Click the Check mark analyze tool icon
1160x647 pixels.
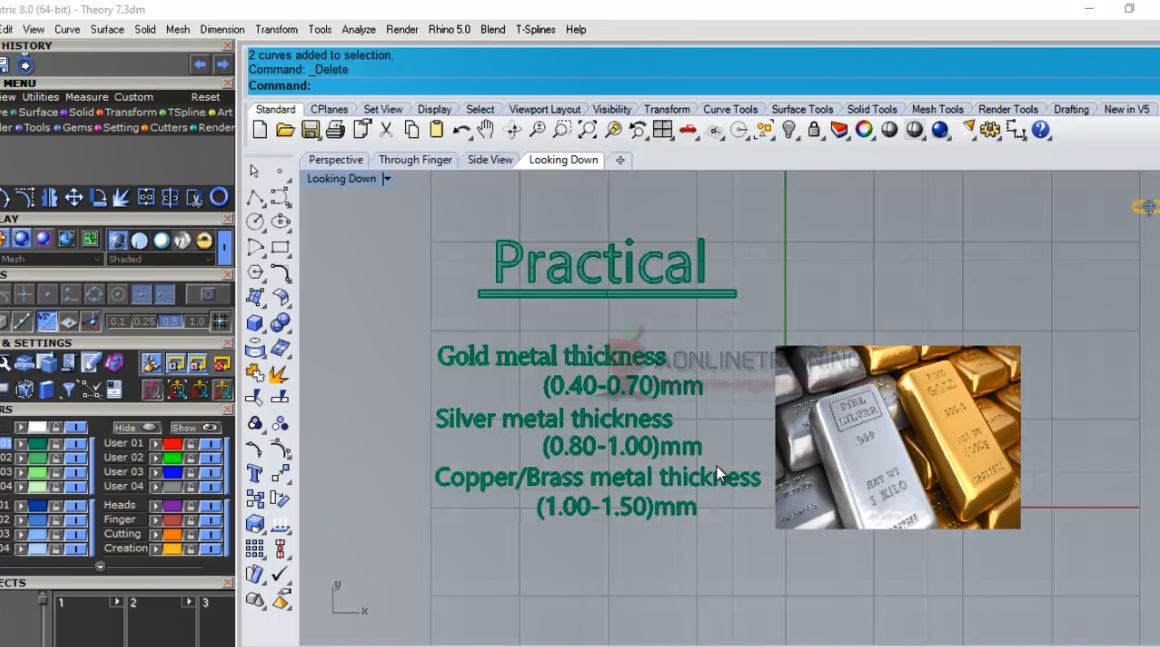click(280, 574)
